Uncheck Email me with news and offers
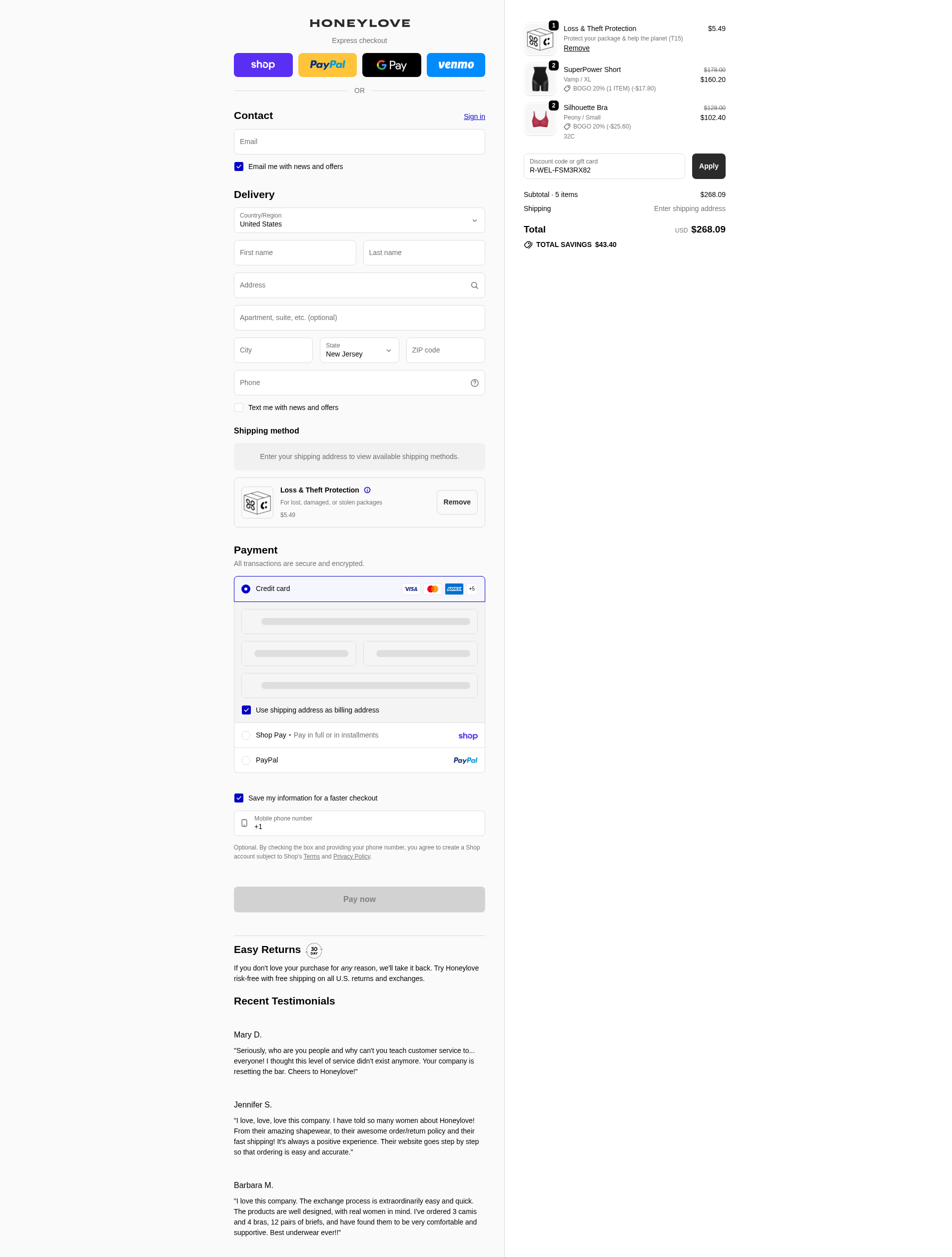This screenshot has height=1257, width=952. coord(239,166)
